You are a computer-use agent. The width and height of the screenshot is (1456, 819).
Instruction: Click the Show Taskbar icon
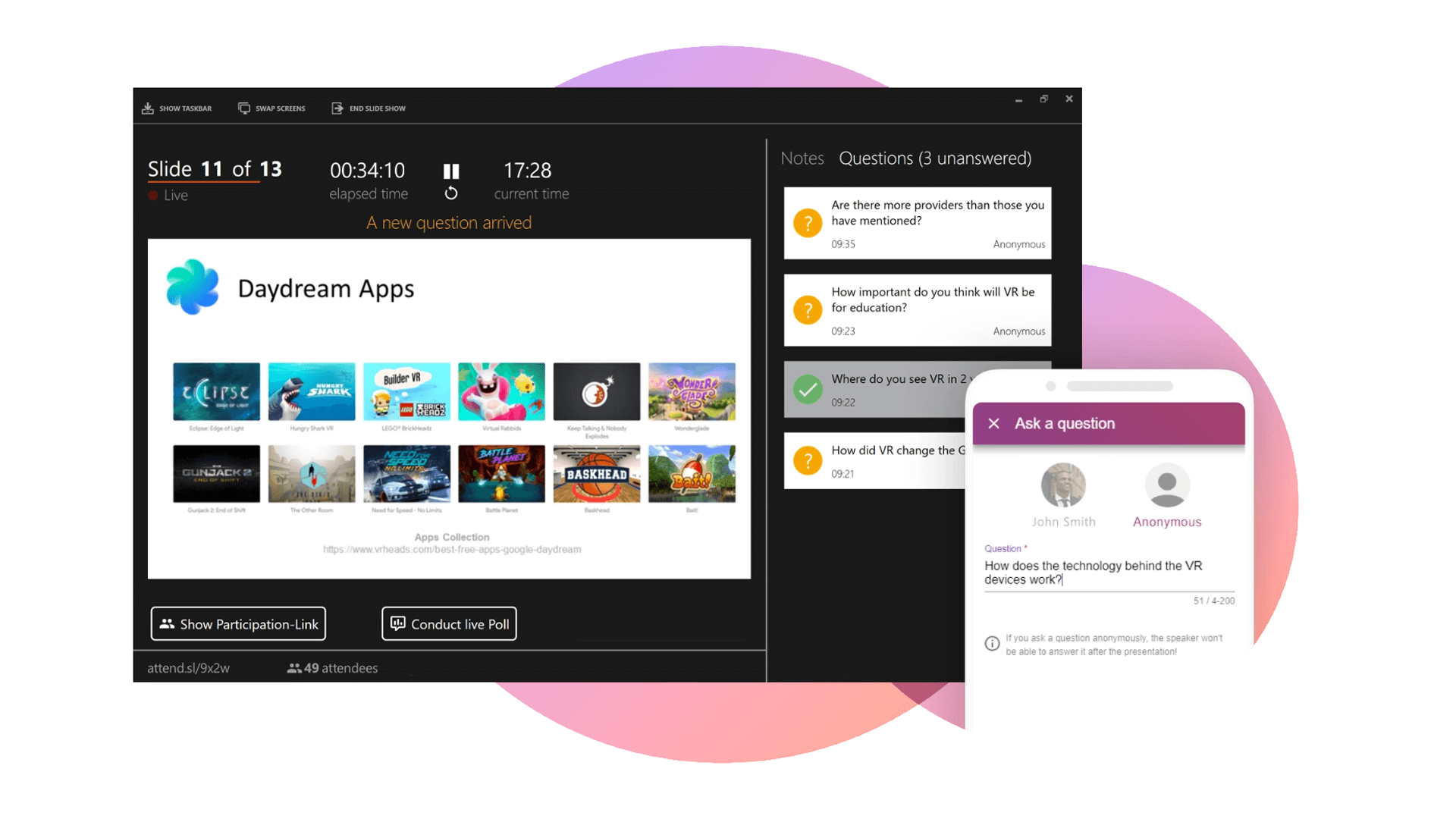point(152,107)
